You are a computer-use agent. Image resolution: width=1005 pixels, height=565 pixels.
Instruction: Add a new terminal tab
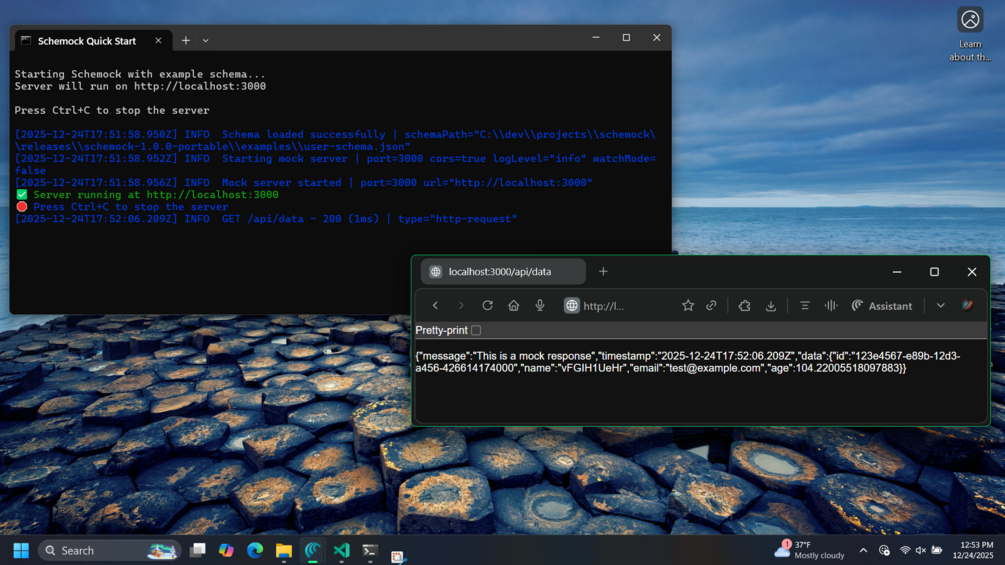[185, 40]
